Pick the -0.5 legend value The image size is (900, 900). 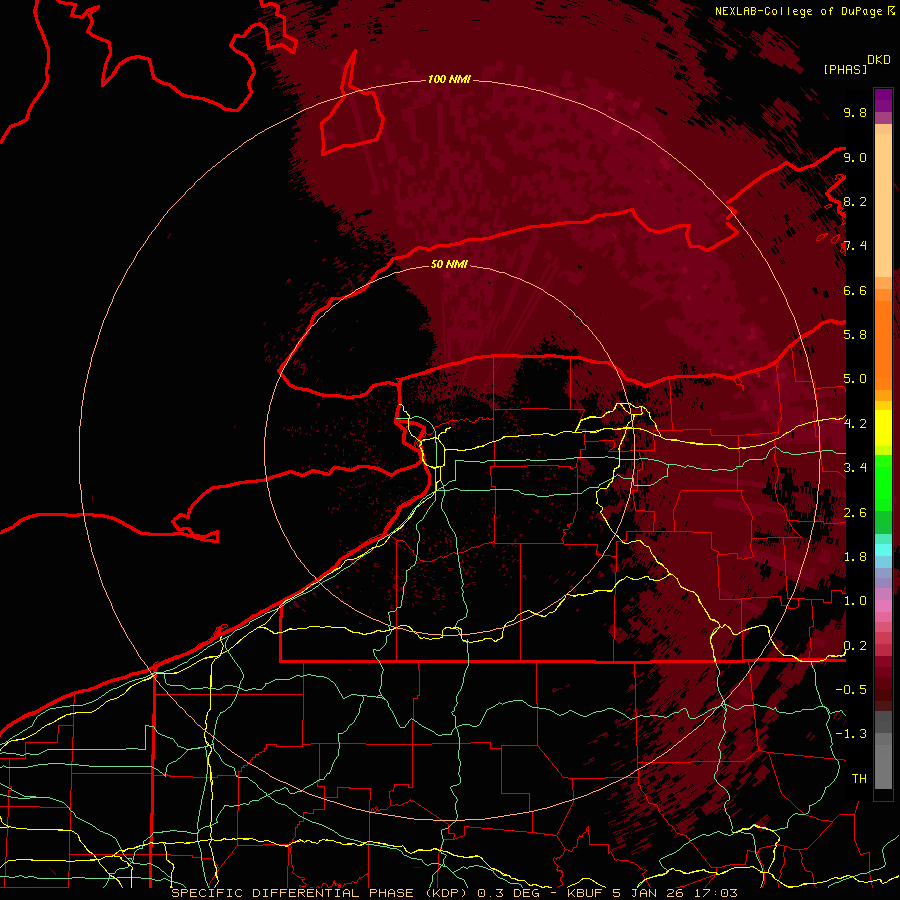(x=851, y=689)
